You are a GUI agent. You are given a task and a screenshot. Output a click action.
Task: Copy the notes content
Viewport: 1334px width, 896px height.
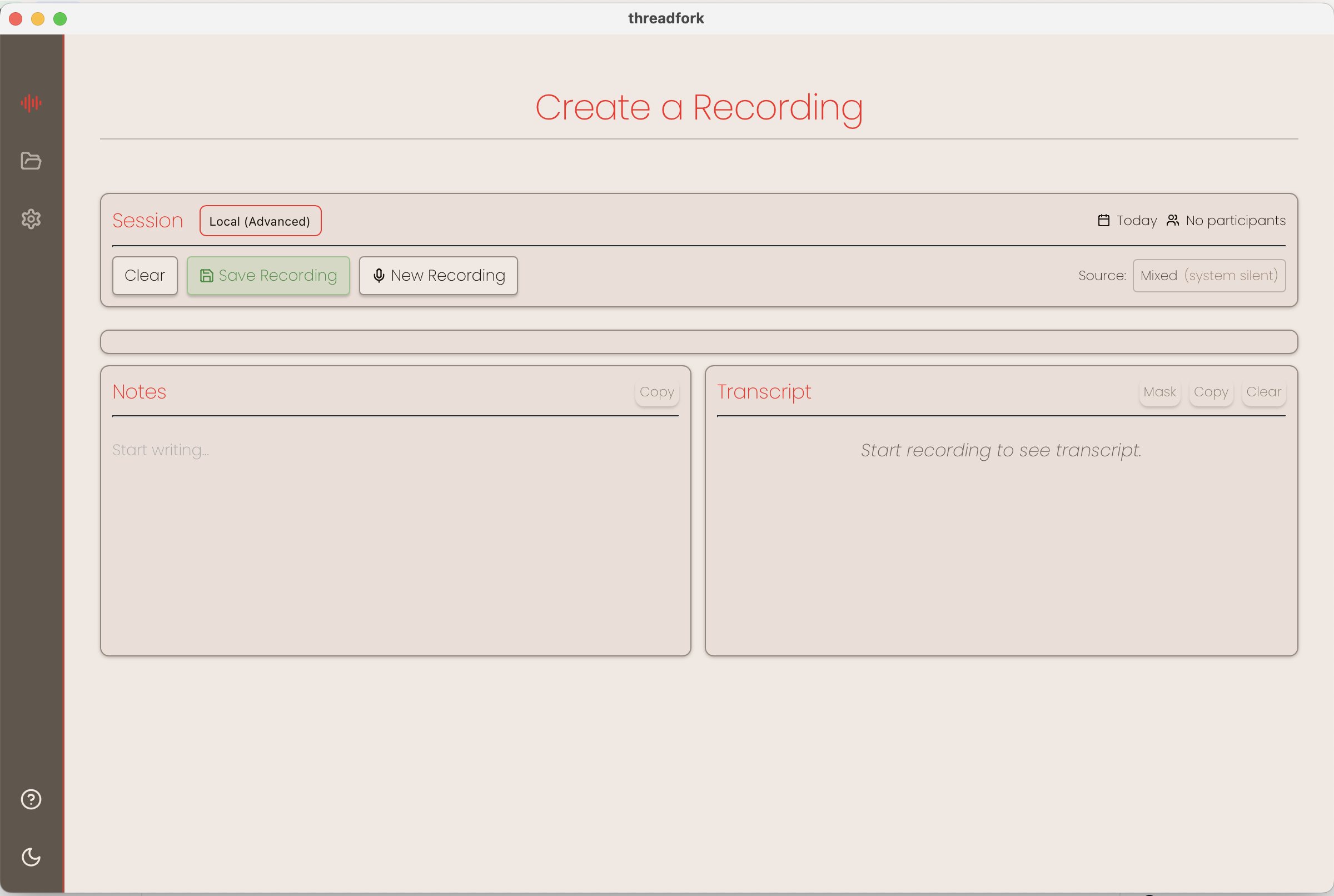pos(656,392)
